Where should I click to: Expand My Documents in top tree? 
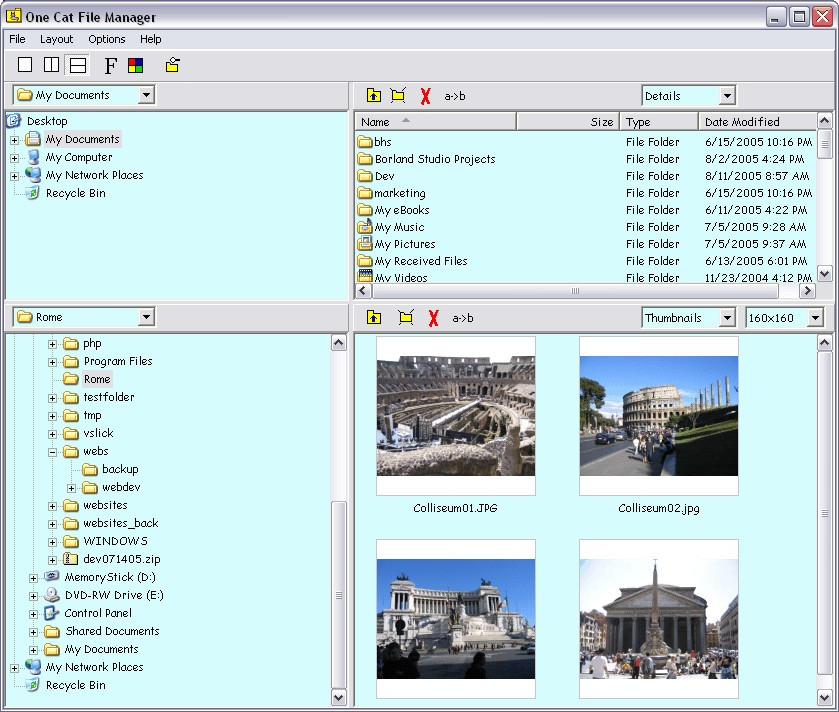pos(14,140)
